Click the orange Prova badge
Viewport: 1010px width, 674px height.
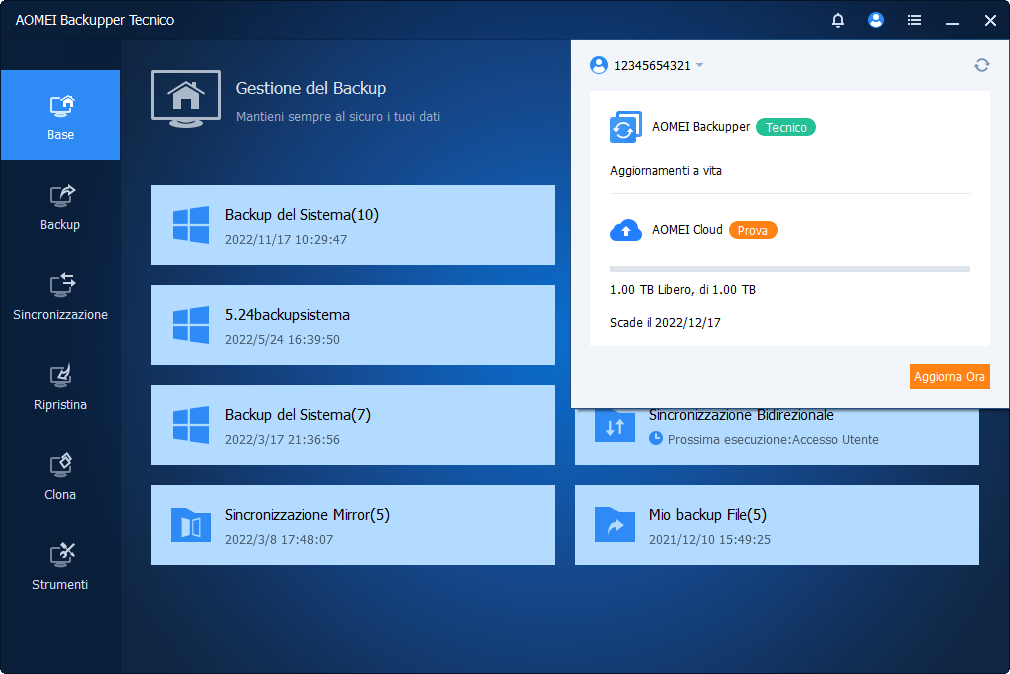tap(753, 230)
